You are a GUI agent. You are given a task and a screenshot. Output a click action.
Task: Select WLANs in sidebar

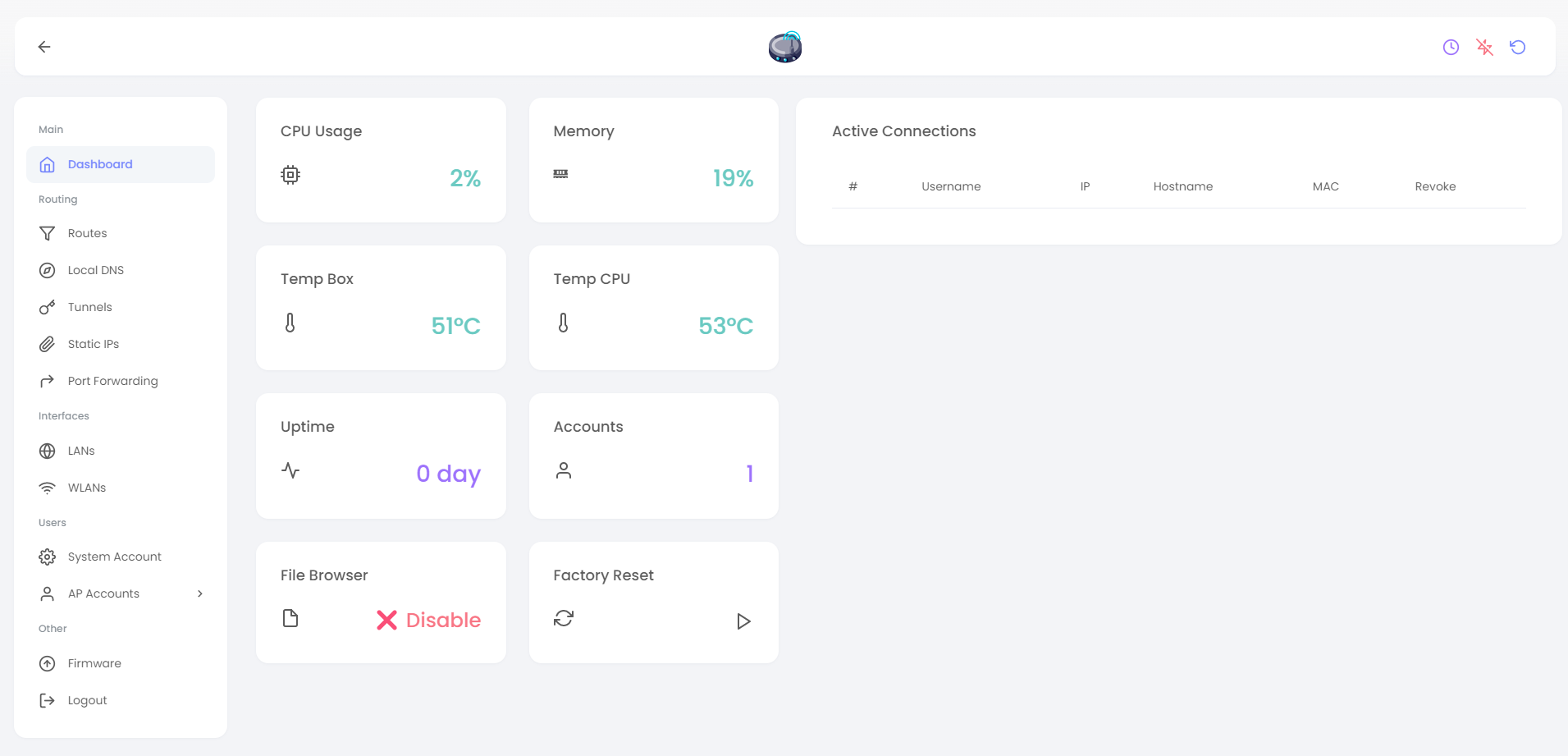coord(86,488)
